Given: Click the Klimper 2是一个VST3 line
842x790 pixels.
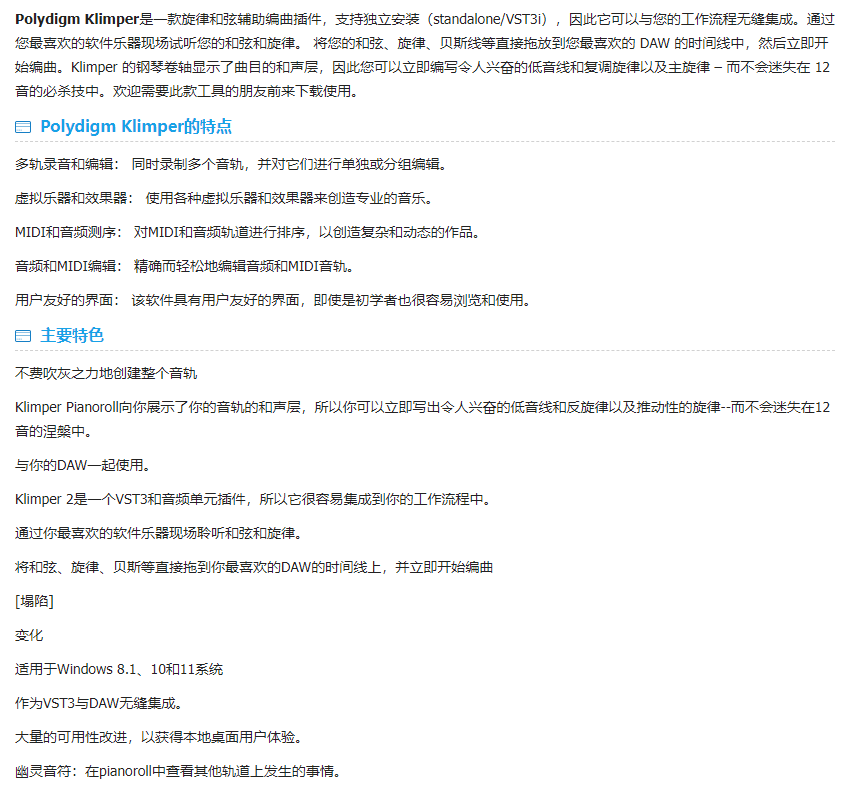Looking at the screenshot, I should pos(253,499).
